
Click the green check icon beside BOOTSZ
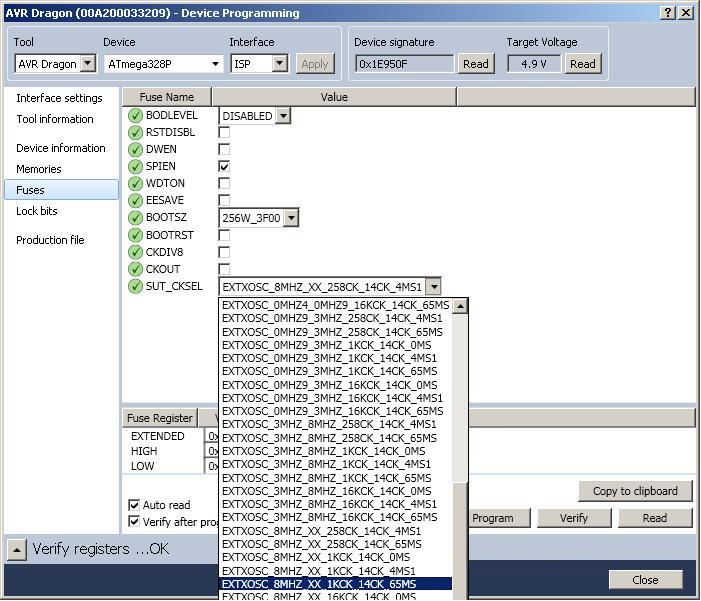click(135, 218)
